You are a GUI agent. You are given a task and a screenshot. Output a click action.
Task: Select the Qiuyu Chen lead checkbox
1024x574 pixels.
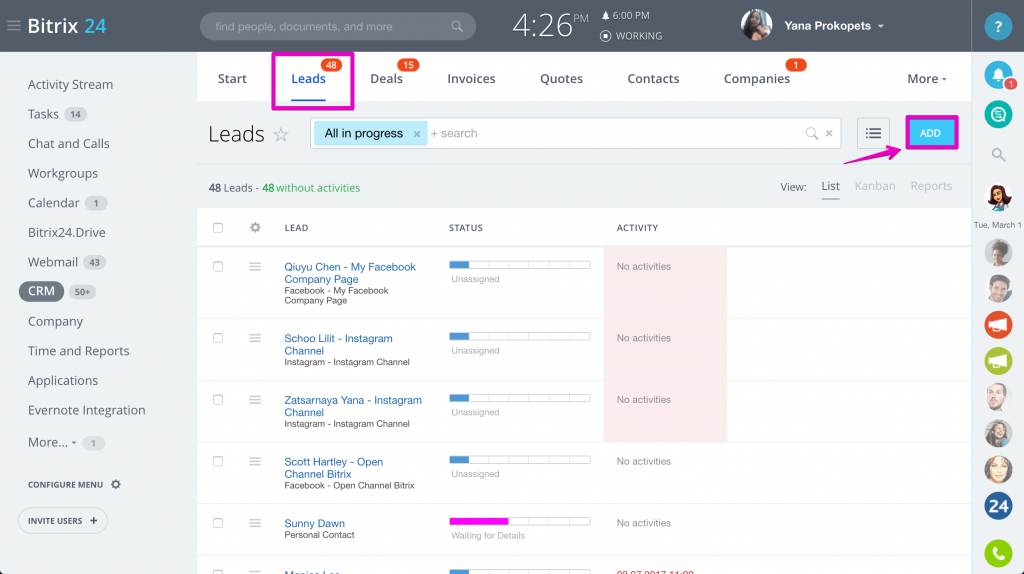[218, 266]
